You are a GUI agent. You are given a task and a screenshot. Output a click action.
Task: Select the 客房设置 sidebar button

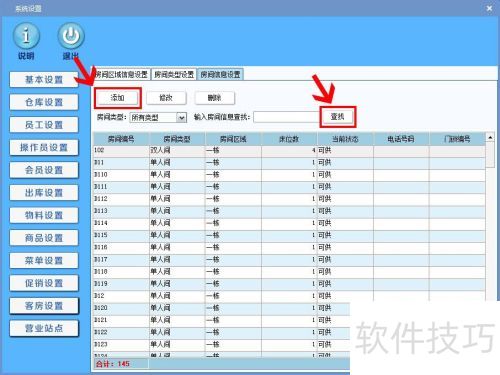44,306
